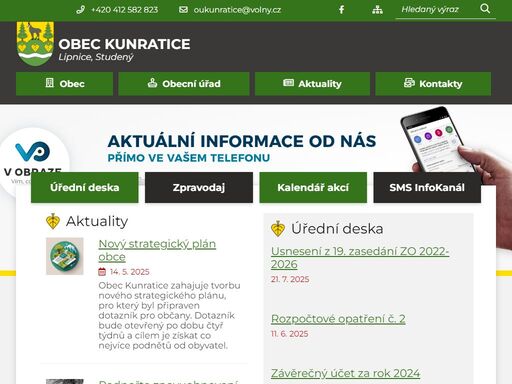Open Závěrečný účet za rok 2024
This screenshot has width=512, height=384.
pos(345,373)
